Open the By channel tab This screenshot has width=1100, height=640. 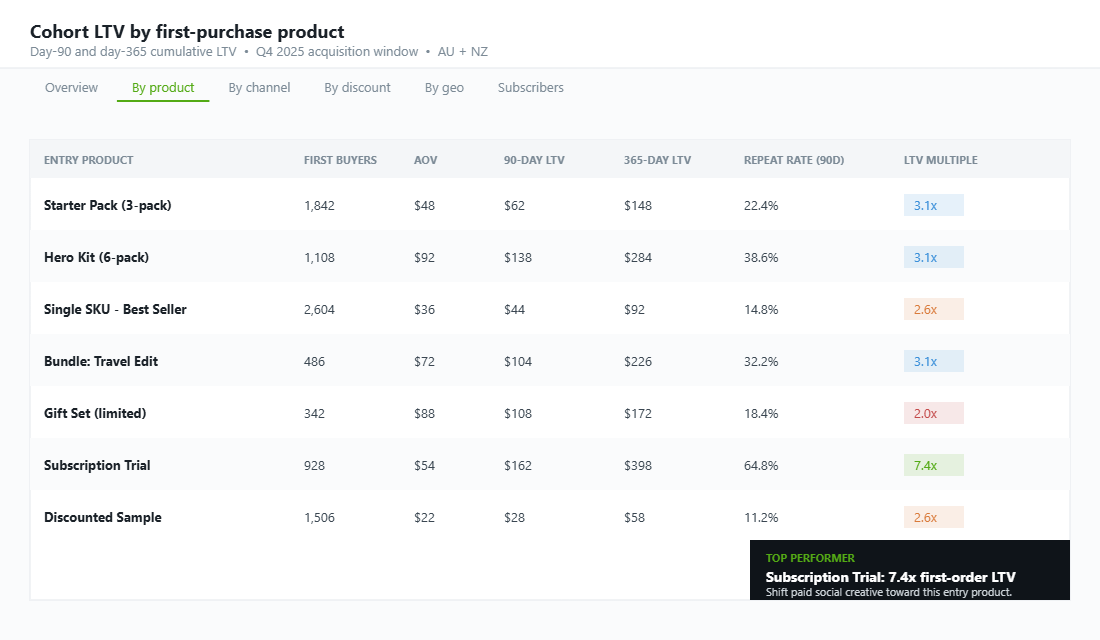[259, 88]
